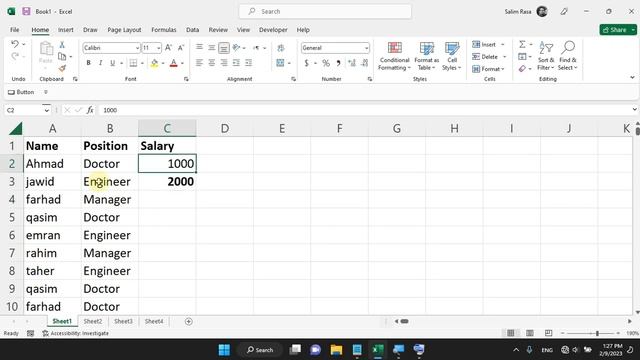Image resolution: width=640 pixels, height=360 pixels.
Task: Click the Wrap Text icon
Action: pyautogui.click(x=281, y=48)
